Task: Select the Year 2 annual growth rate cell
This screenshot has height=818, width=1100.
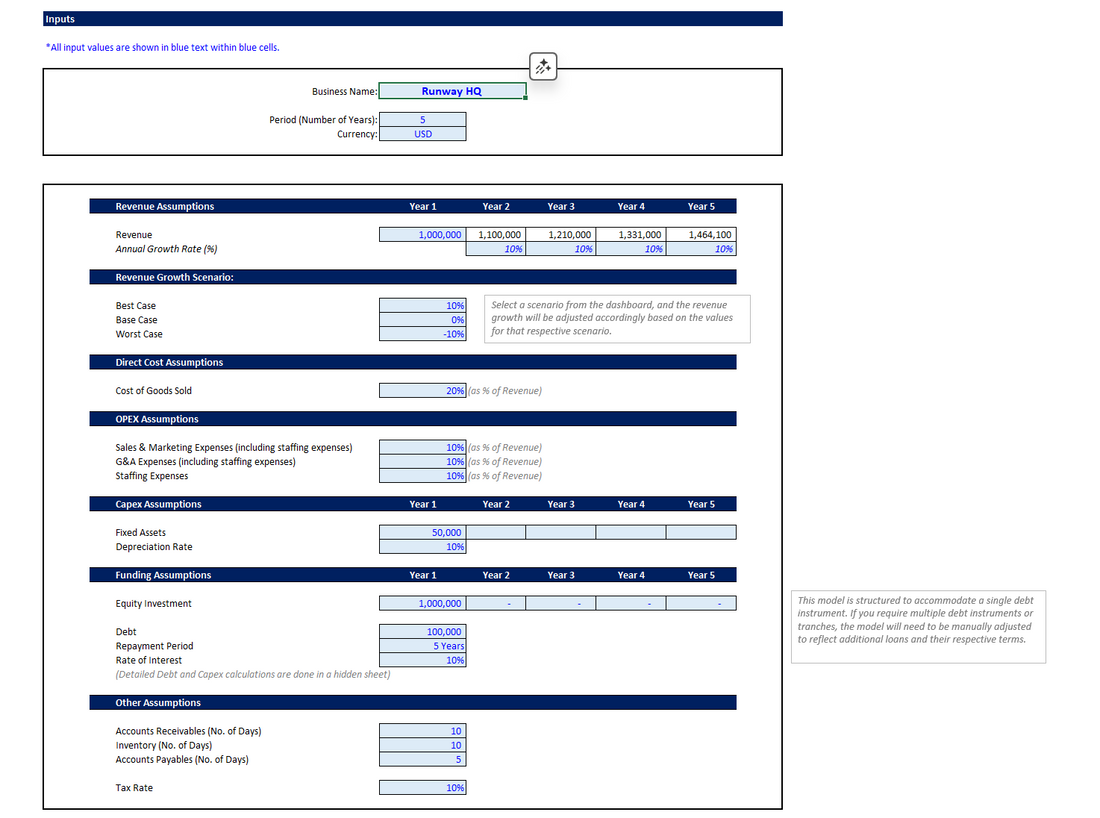Action: (x=497, y=248)
